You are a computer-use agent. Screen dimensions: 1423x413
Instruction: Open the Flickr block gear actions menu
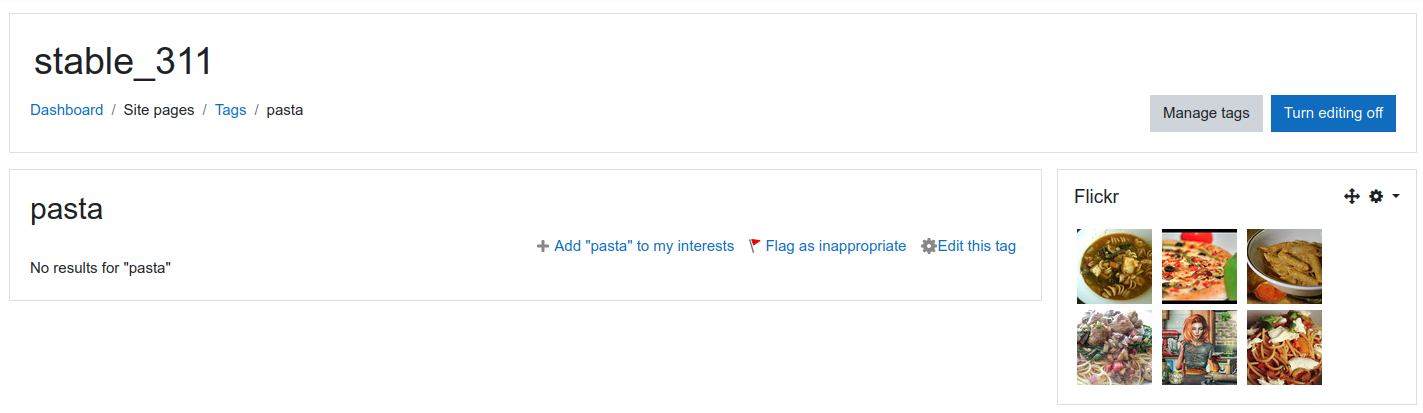[1376, 197]
